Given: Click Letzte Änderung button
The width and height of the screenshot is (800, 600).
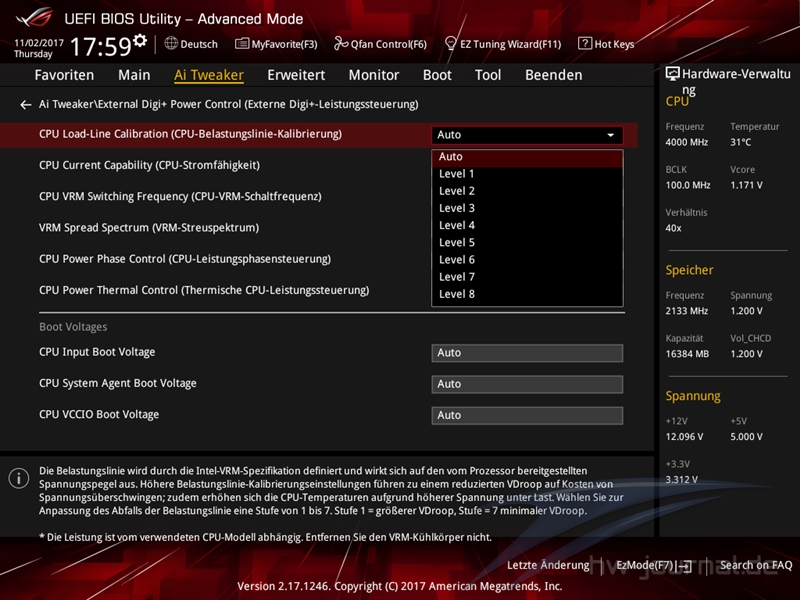Looking at the screenshot, I should (548, 565).
